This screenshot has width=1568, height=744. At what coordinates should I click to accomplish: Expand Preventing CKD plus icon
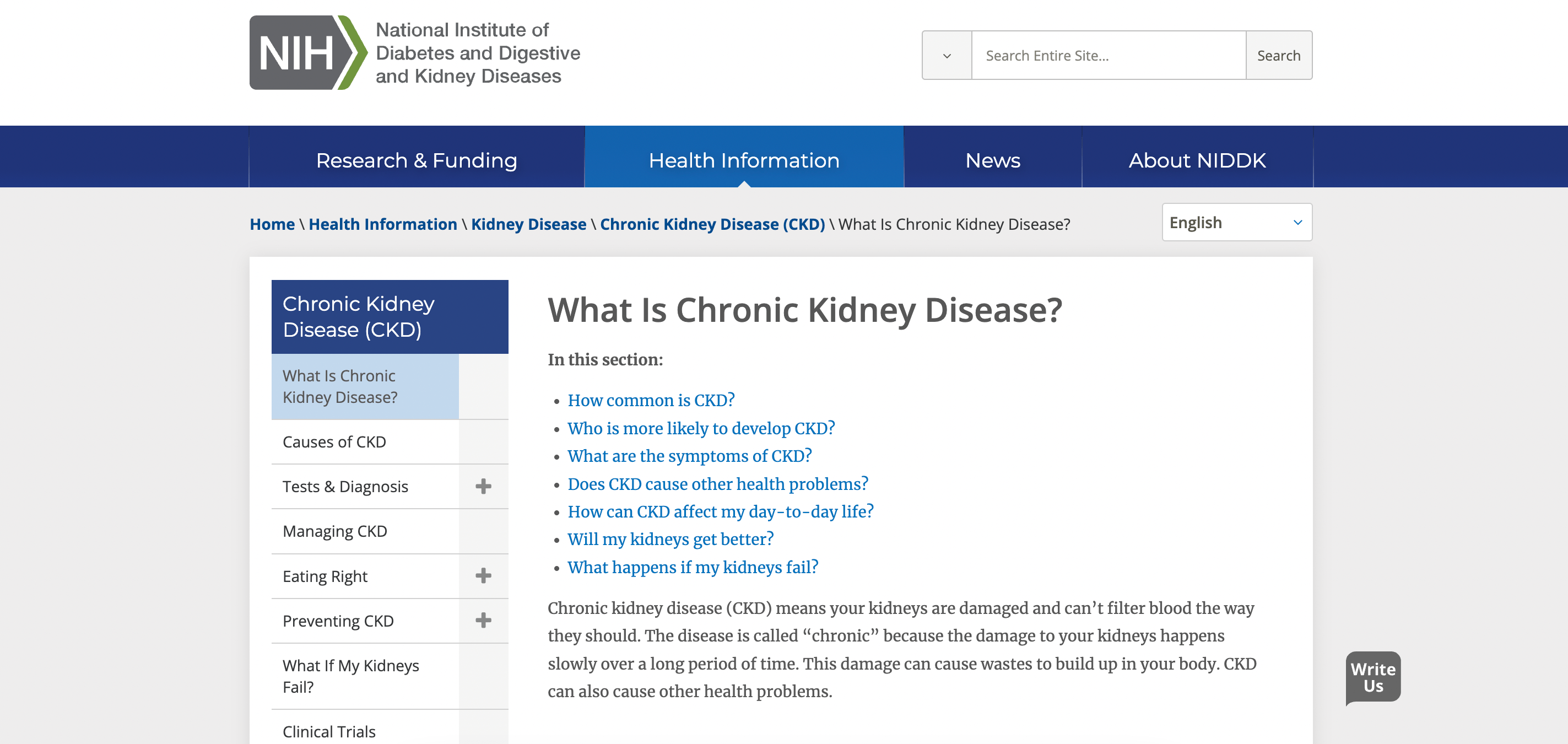click(x=483, y=621)
